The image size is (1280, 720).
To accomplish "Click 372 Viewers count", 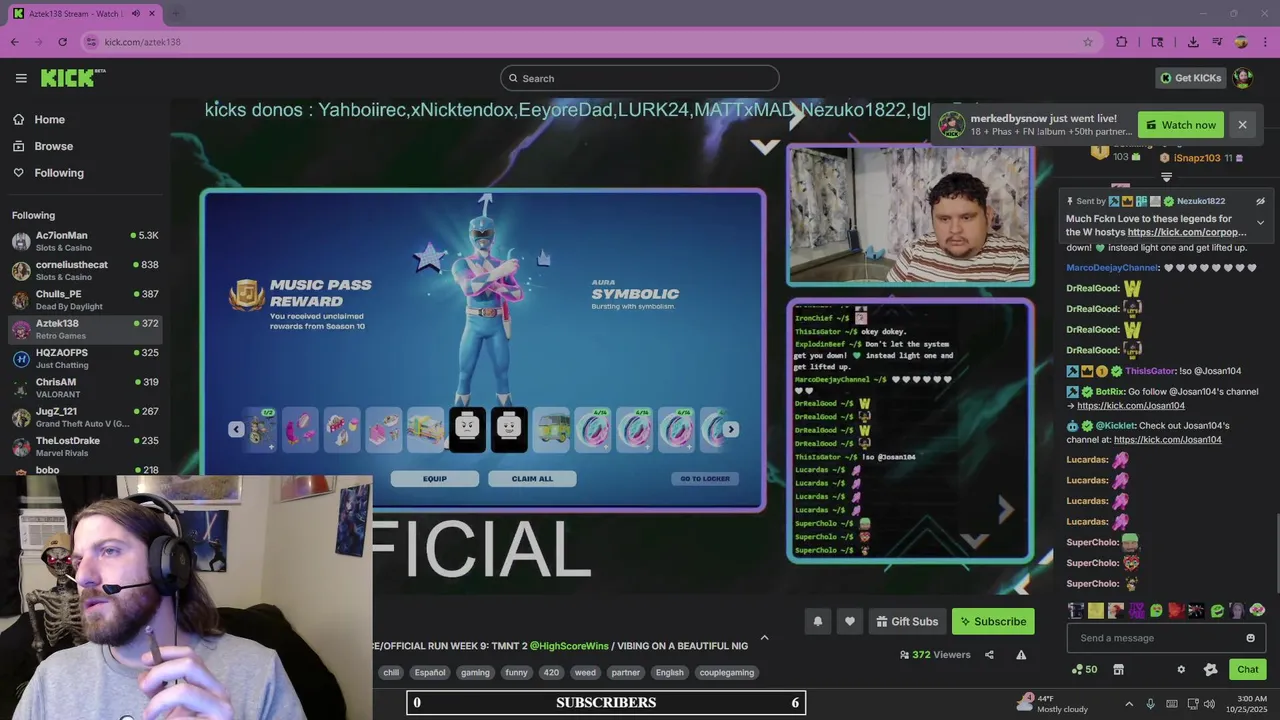I will click(935, 655).
